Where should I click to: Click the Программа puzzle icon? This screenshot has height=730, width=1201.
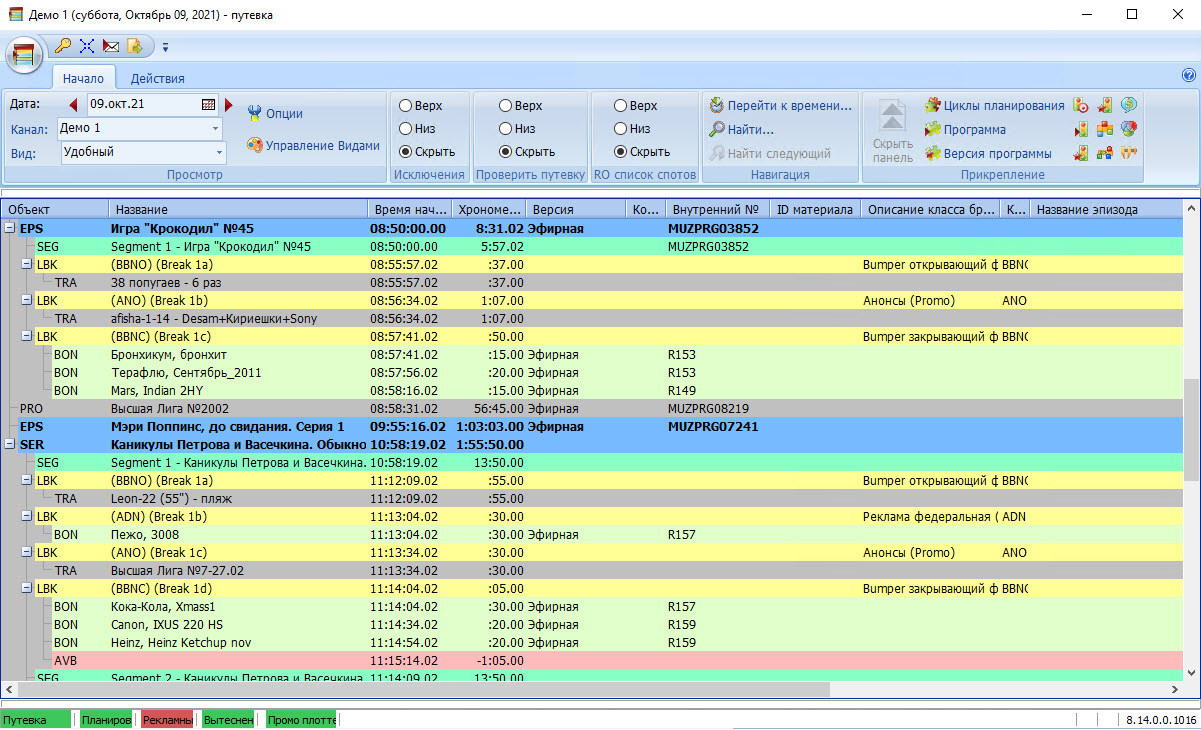pyautogui.click(x=935, y=128)
